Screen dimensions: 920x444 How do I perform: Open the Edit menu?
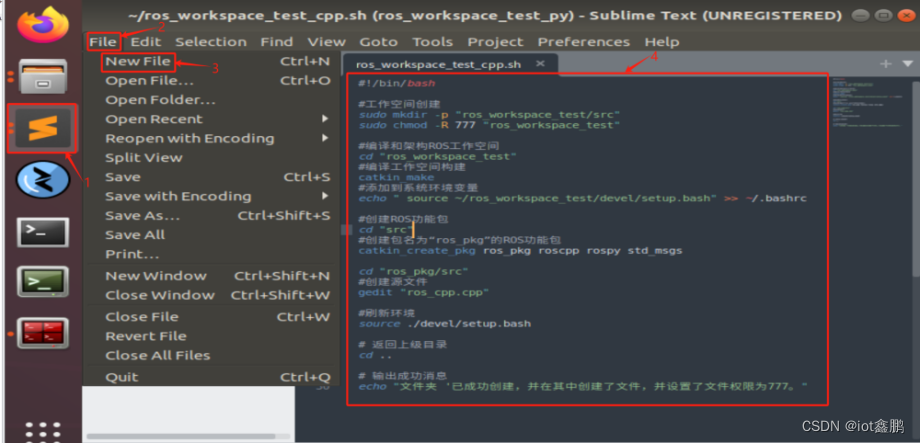tap(146, 42)
